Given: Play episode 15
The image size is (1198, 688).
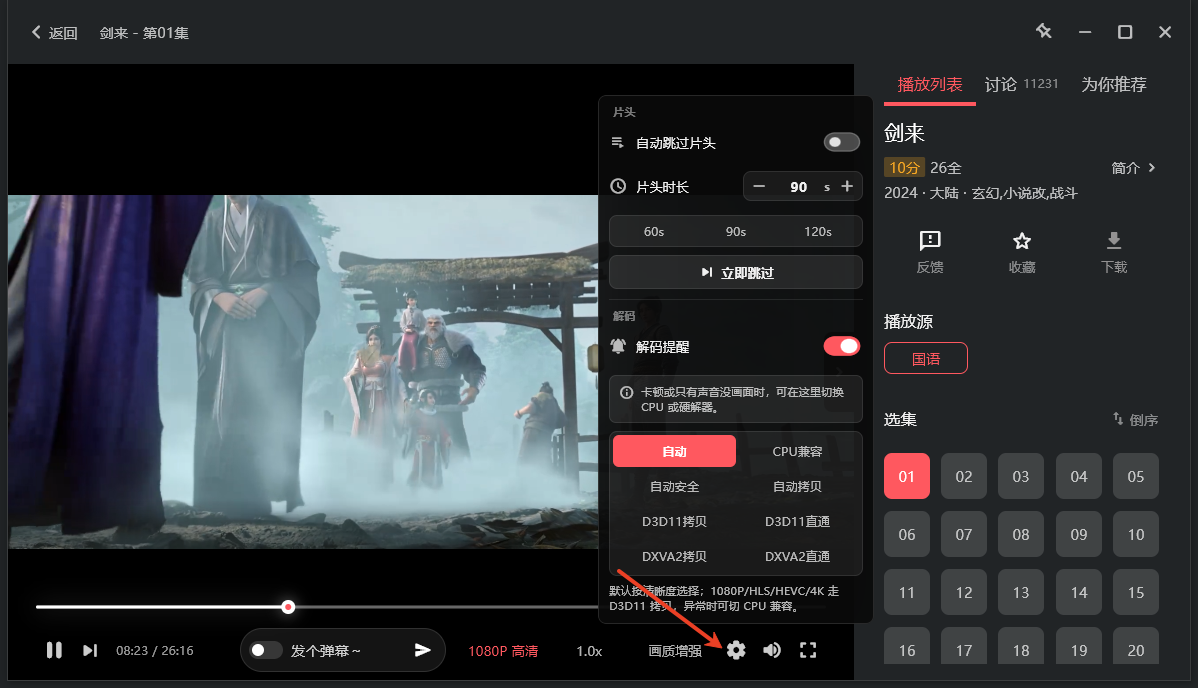Looking at the screenshot, I should click(1136, 592).
